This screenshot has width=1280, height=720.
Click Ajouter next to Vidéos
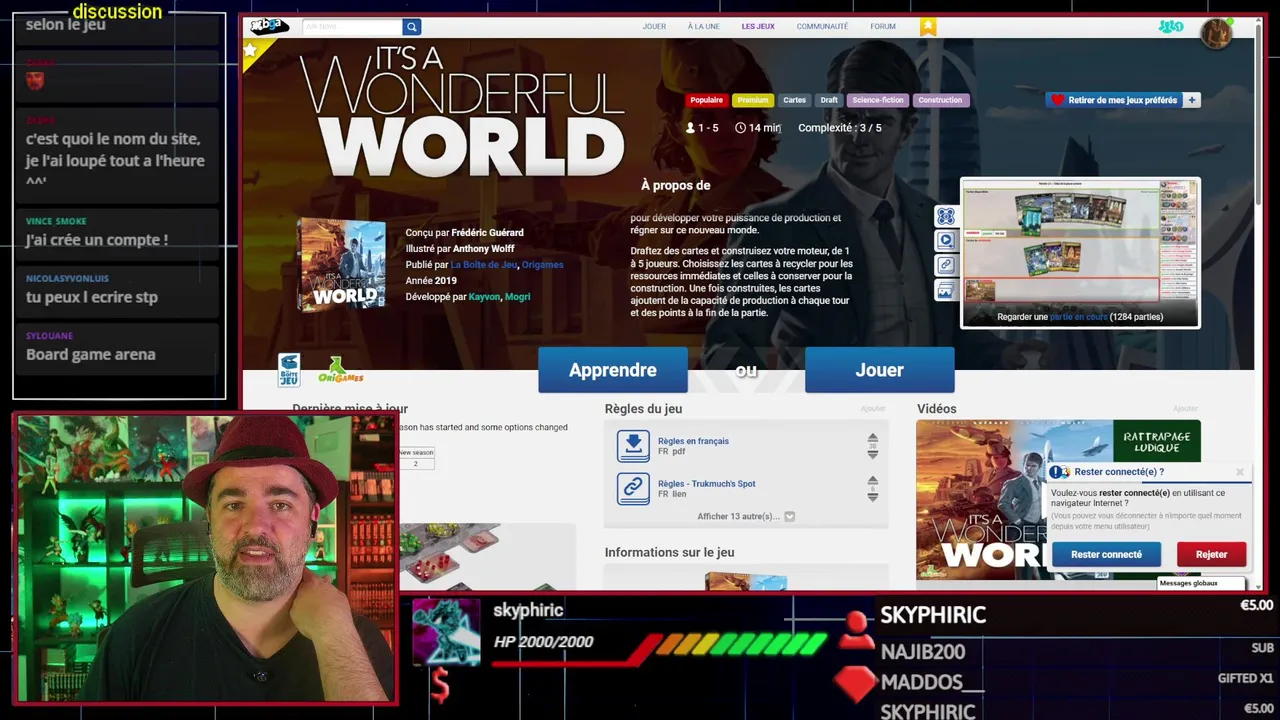tap(1185, 409)
